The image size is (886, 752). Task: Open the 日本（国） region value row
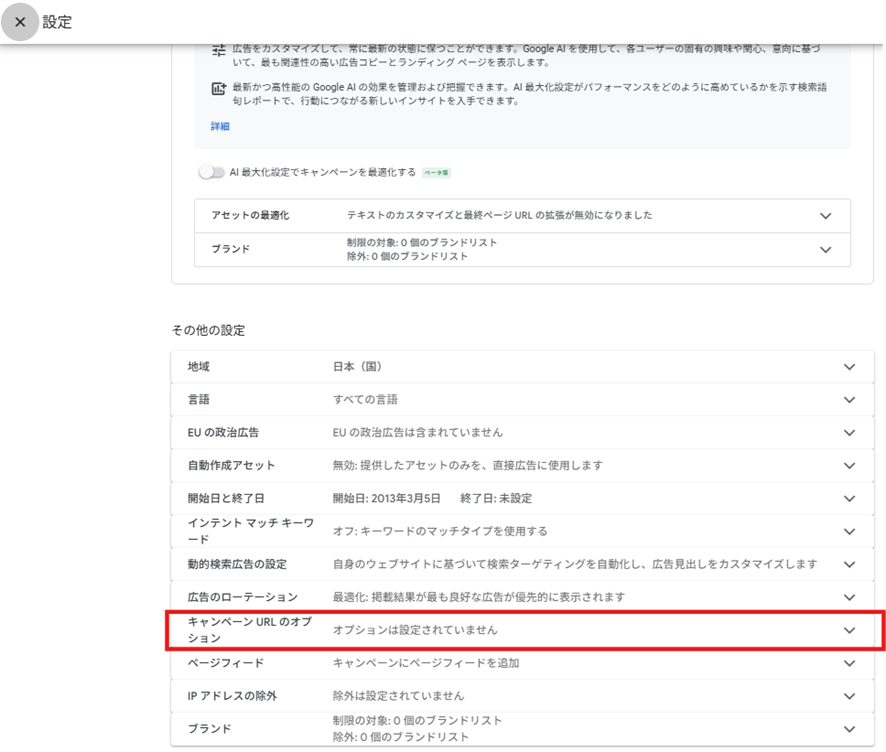click(358, 367)
